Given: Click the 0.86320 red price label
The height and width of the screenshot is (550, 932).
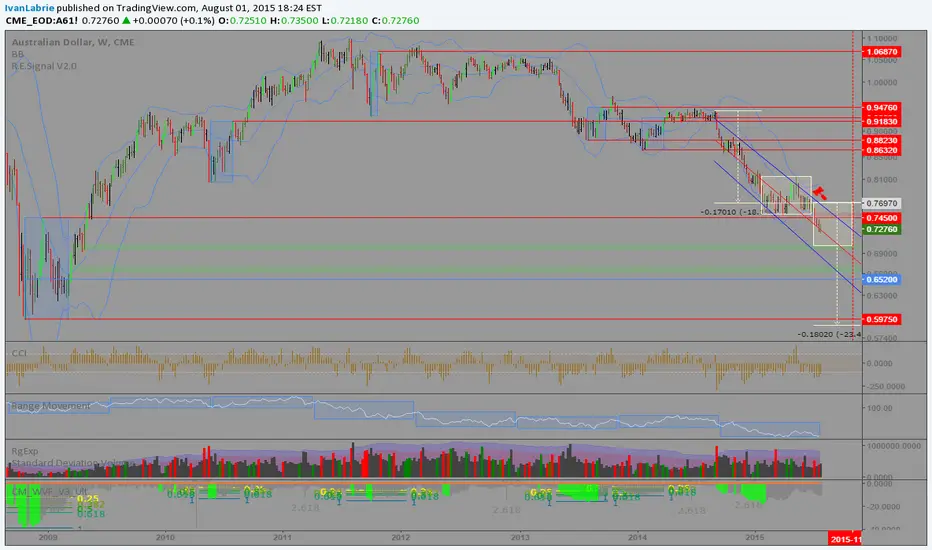Looking at the screenshot, I should (882, 150).
